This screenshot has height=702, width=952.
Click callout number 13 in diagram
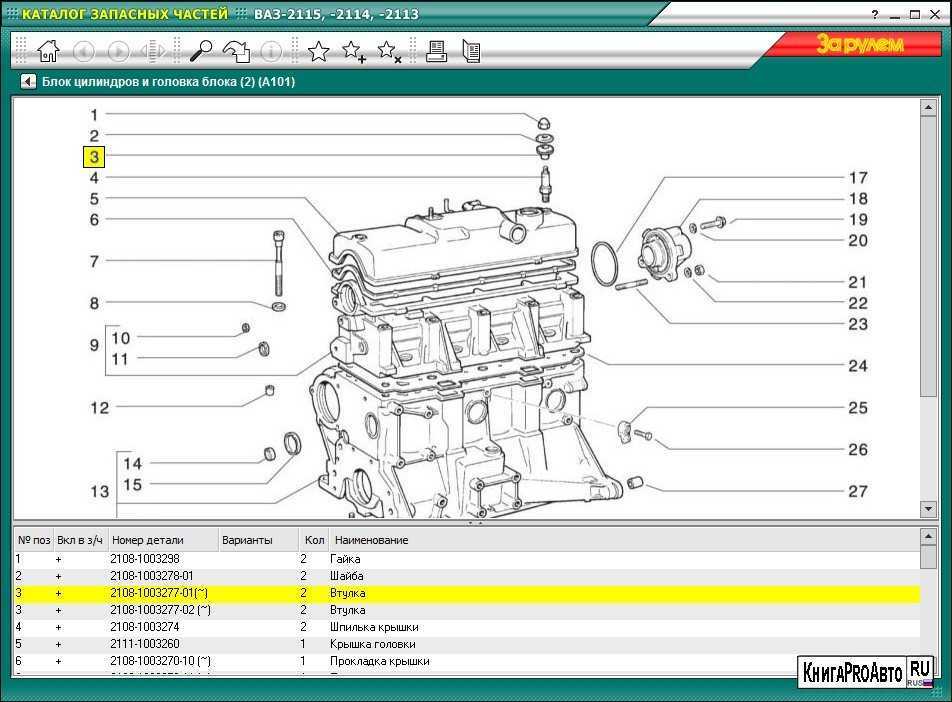click(100, 491)
